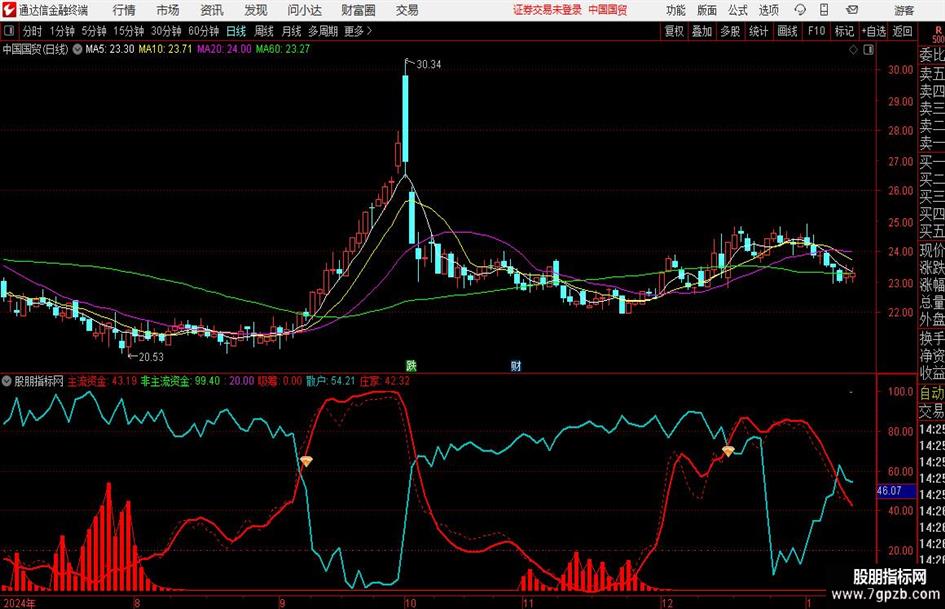Click the diamond icon at chart top right
The image size is (945, 609).
coord(853,50)
